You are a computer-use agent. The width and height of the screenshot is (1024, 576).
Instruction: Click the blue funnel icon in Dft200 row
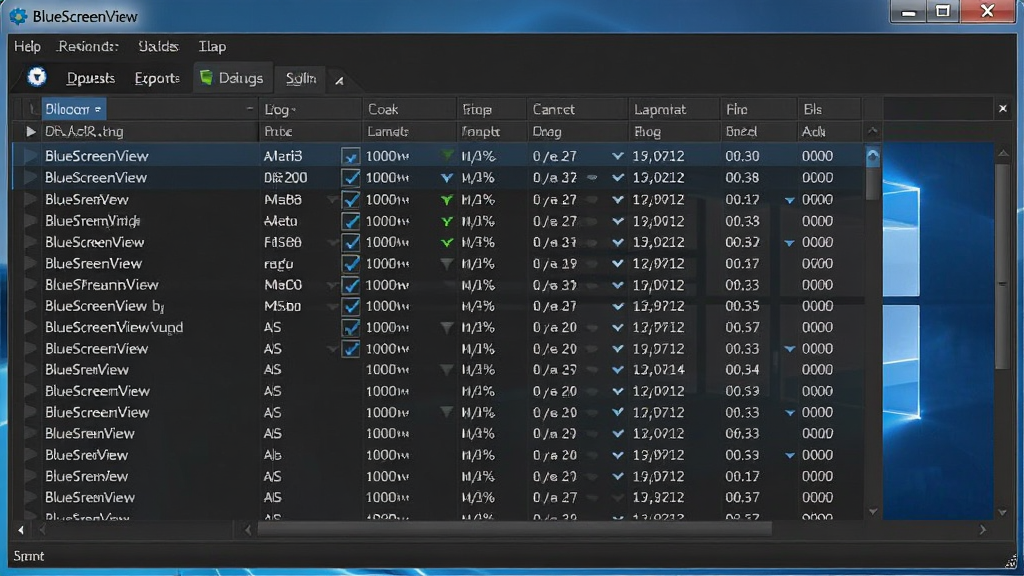[447, 177]
